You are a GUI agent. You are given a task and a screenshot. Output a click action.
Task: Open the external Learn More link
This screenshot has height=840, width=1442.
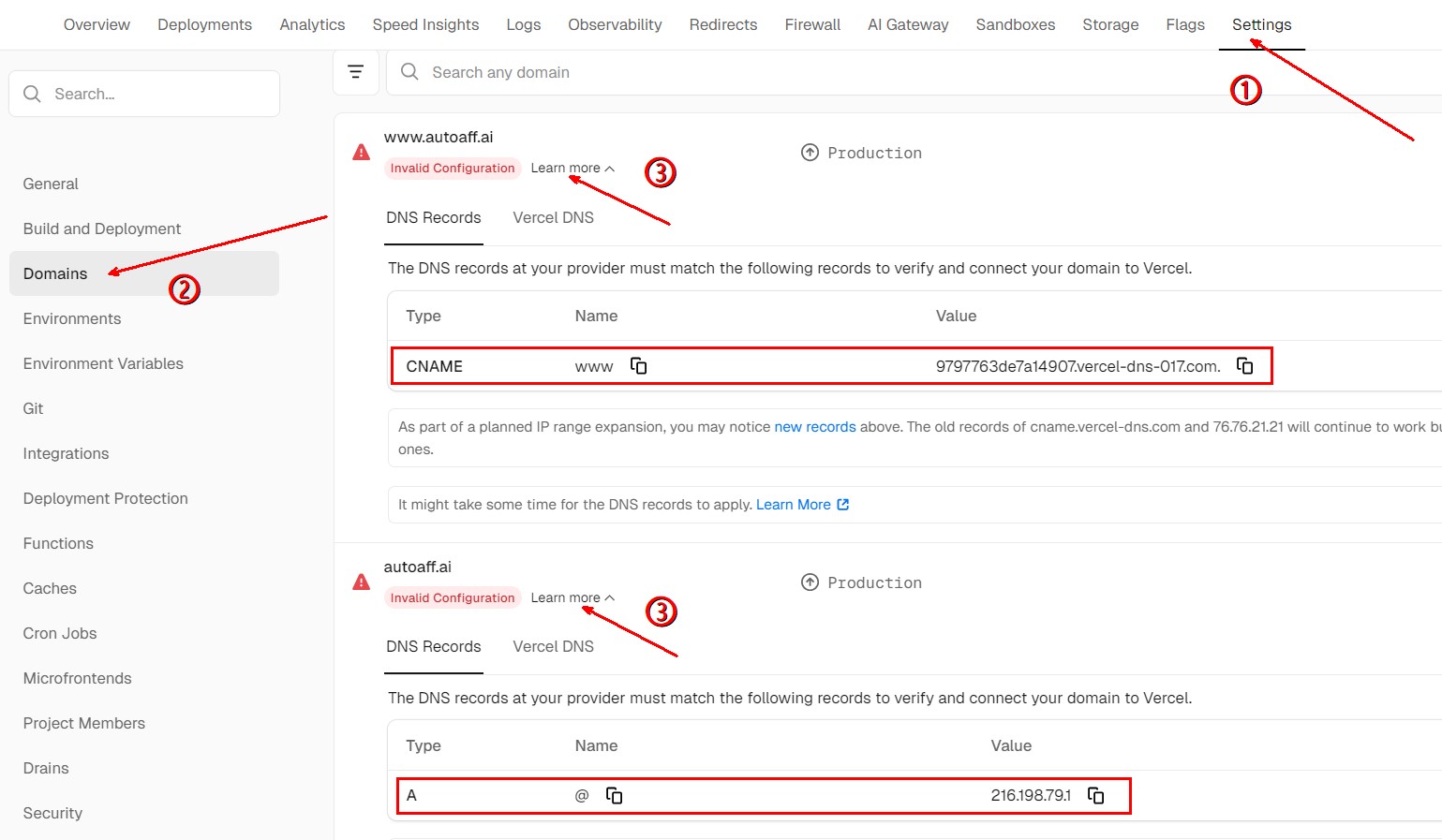[x=802, y=505]
